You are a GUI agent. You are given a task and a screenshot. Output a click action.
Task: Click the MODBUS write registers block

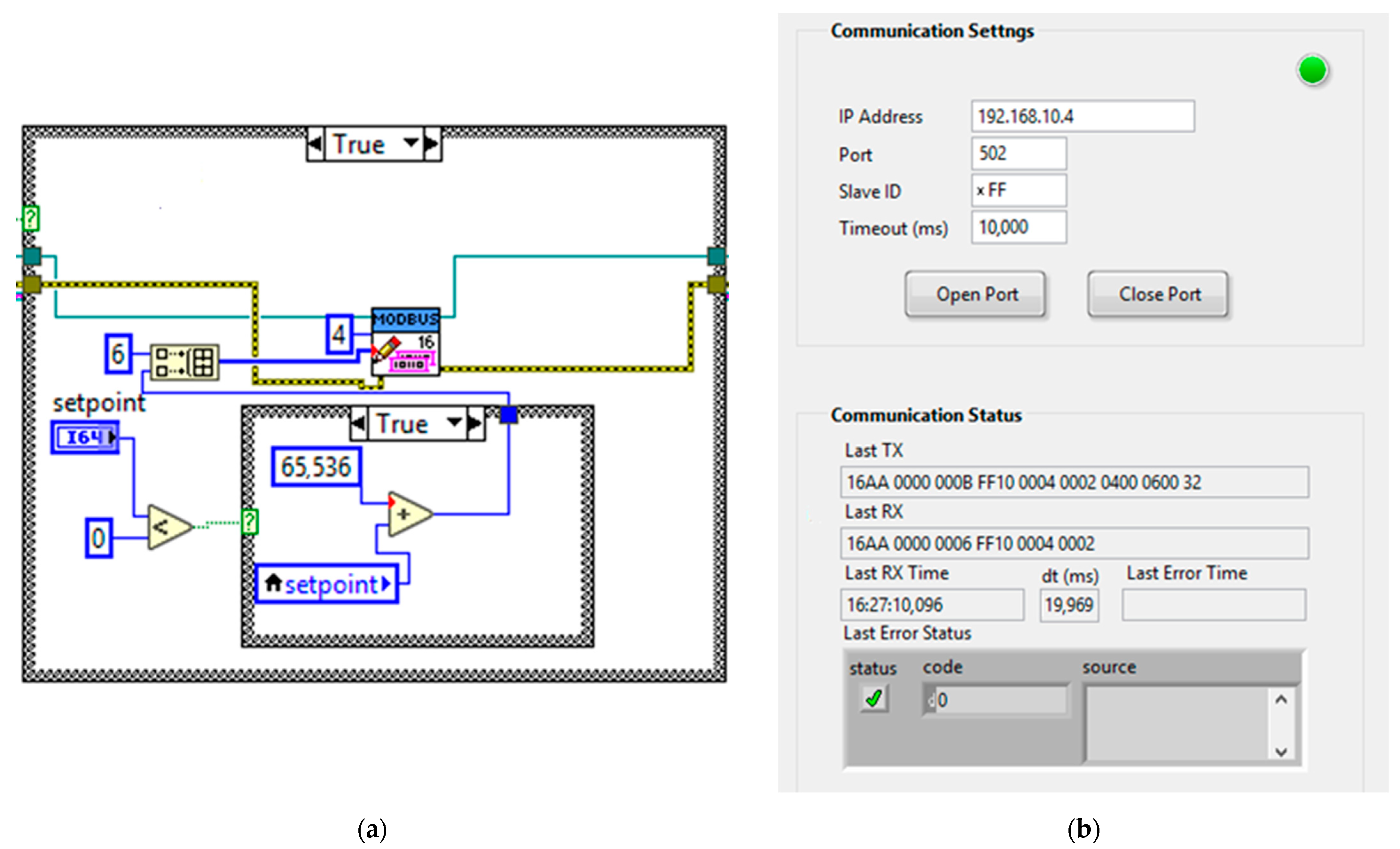click(405, 342)
